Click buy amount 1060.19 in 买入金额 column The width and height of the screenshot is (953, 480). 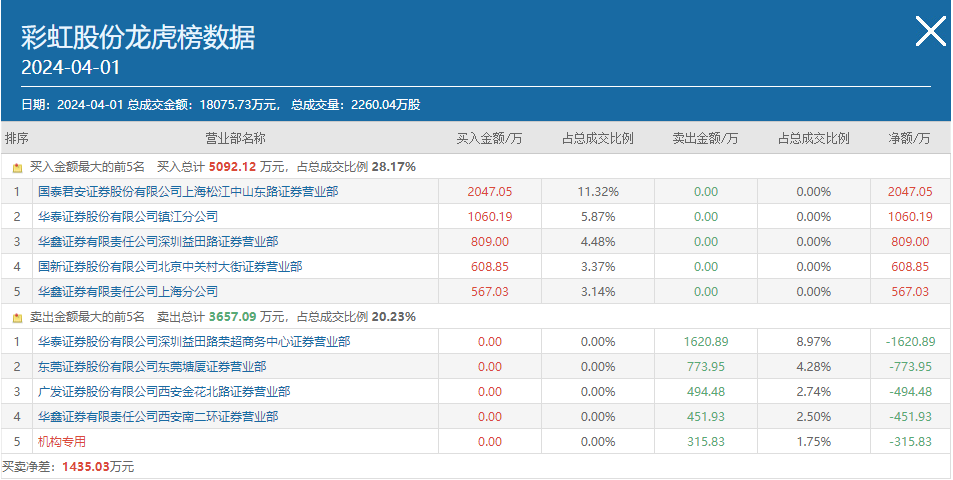(x=490, y=216)
